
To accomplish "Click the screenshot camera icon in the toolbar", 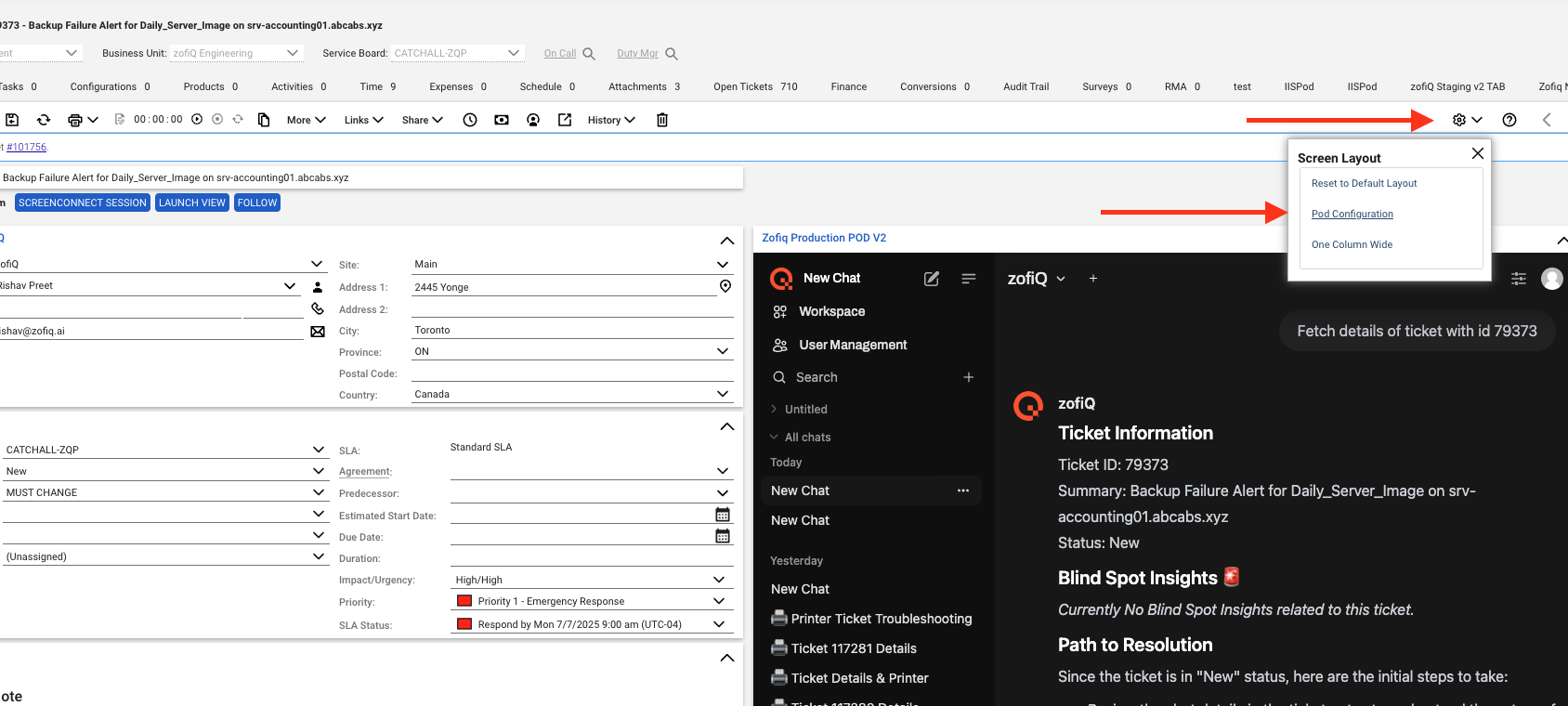I will [x=502, y=120].
